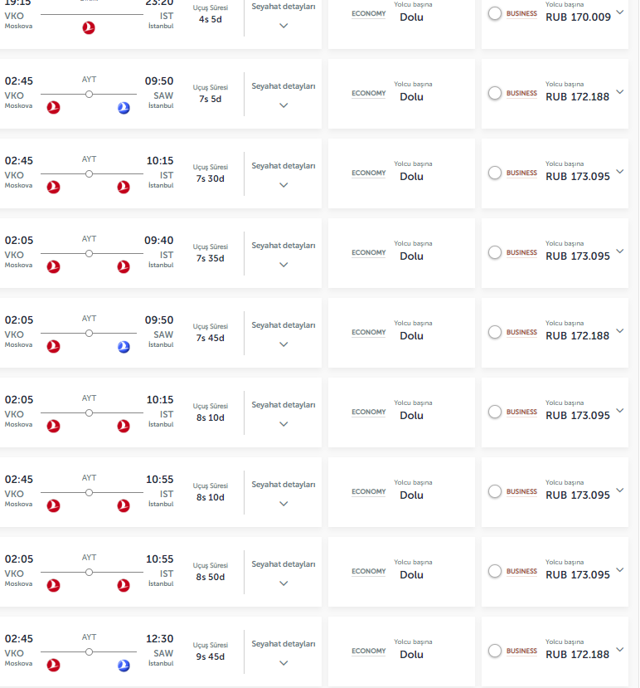Click the blue AJet logo on the 9s 45d flight
Image resolution: width=640 pixels, height=688 pixels.
[124, 665]
